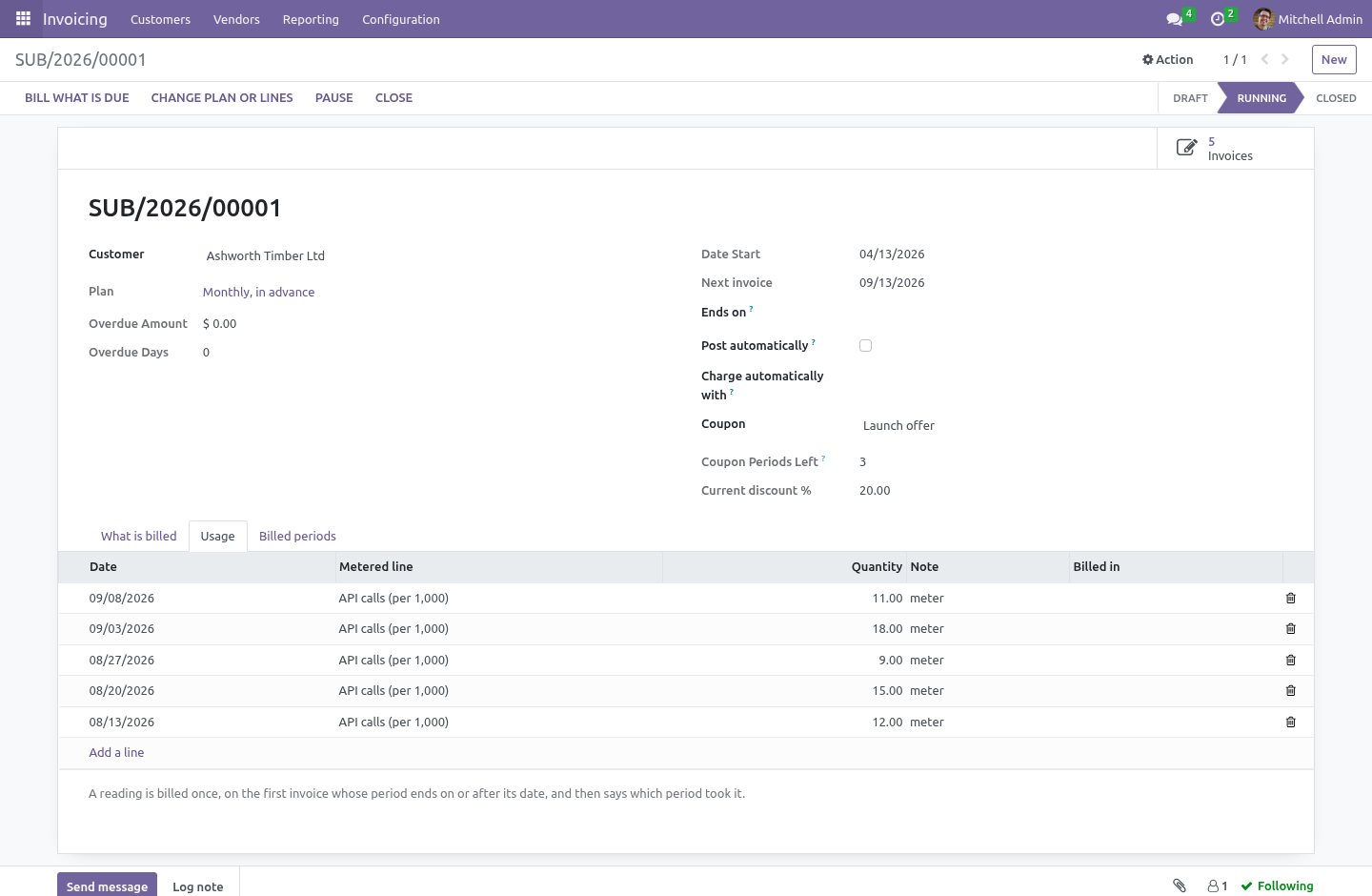Click the paperclip attachments icon
The height and width of the screenshot is (896, 1372).
coord(1180,886)
